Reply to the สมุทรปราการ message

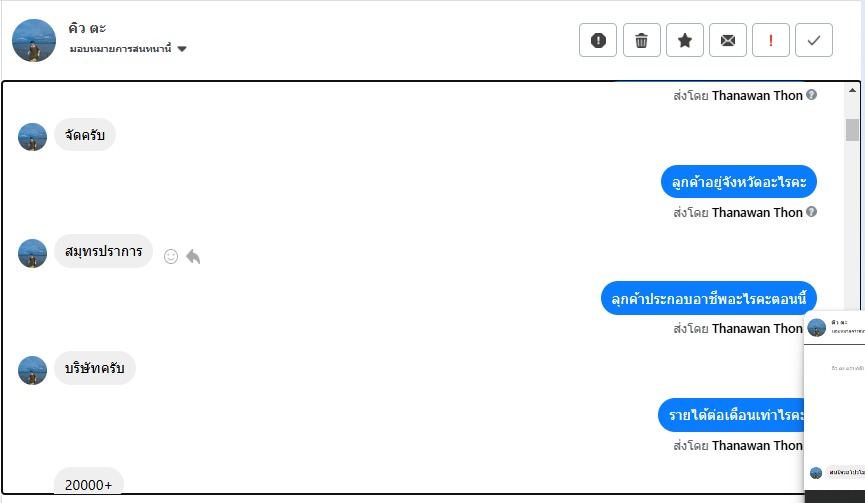click(x=193, y=256)
